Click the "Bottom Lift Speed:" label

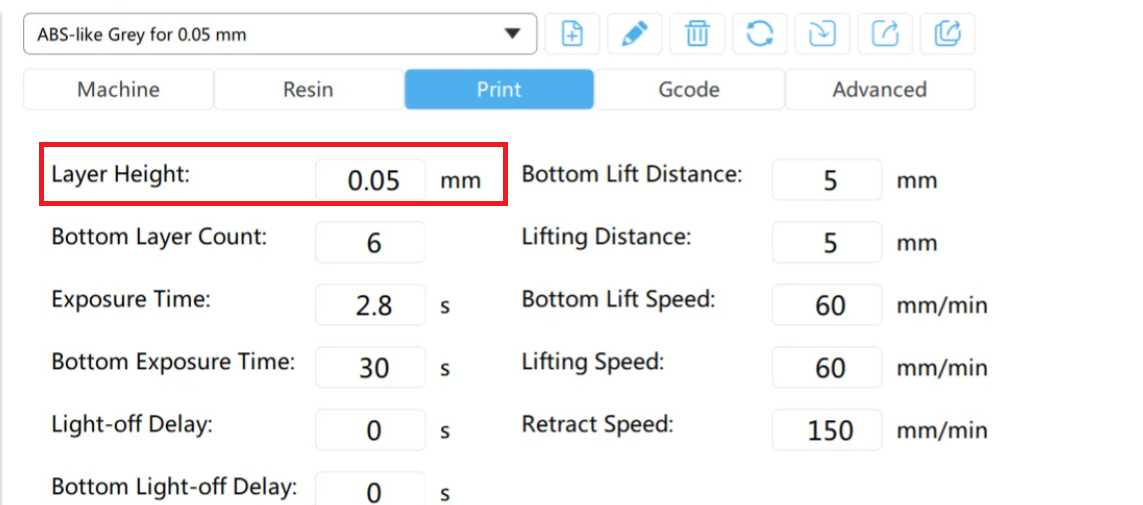tap(619, 300)
